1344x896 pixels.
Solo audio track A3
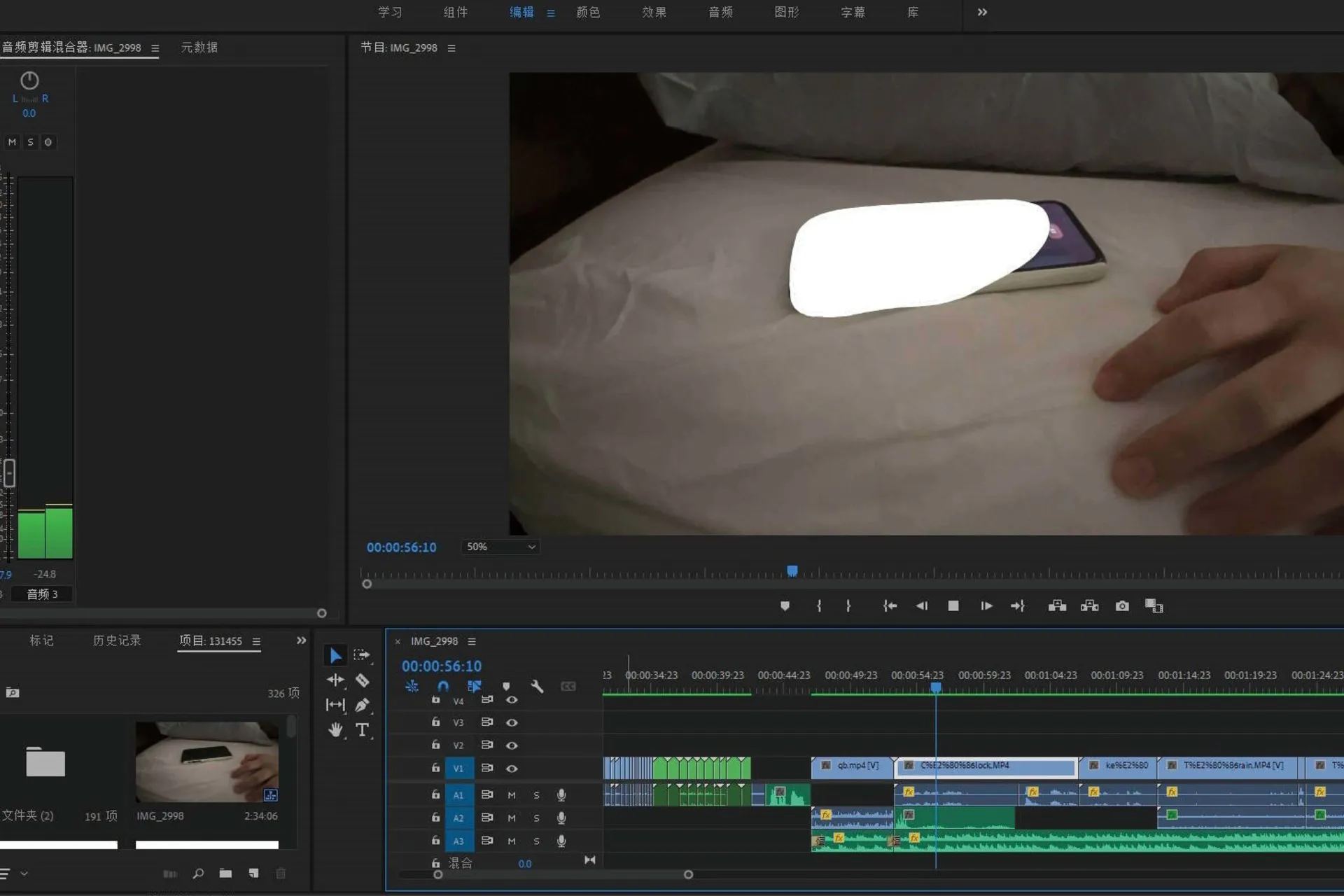pos(537,841)
